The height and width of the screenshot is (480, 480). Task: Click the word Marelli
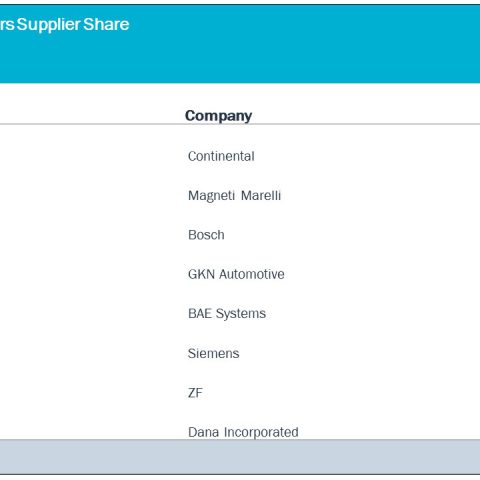(x=261, y=196)
